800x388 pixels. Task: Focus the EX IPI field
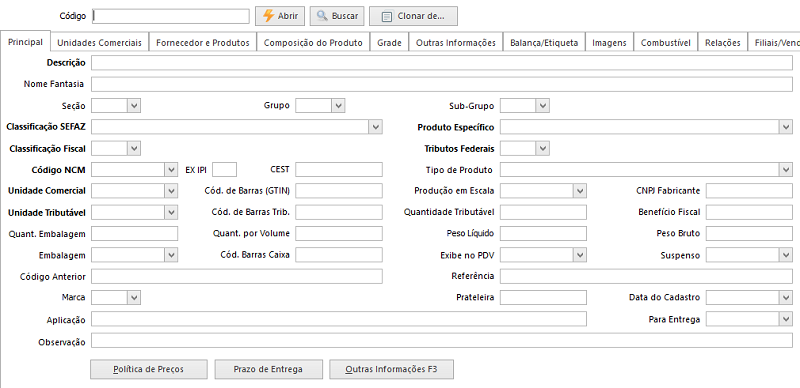coord(224,169)
